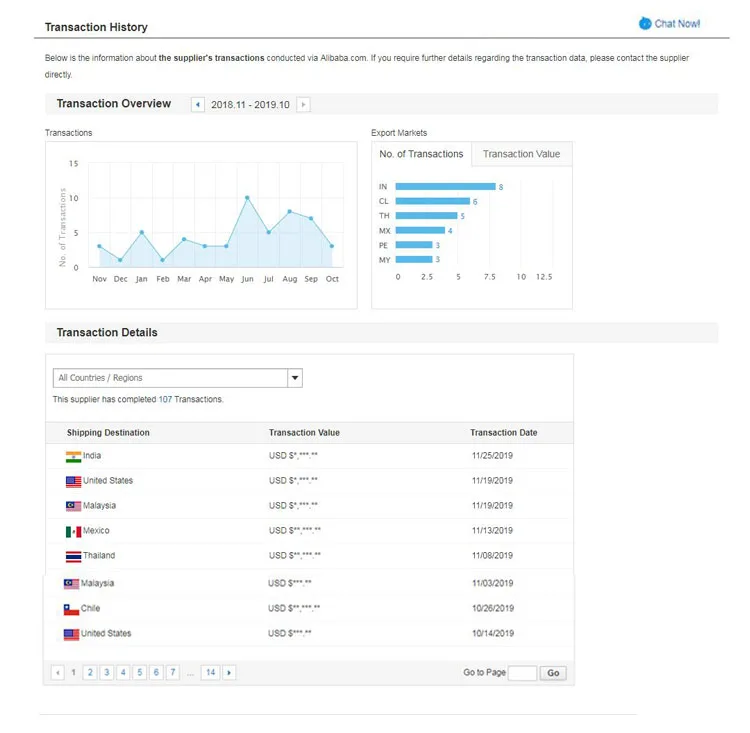This screenshot has height=733, width=750.
Task: Click next page arrow in pagination
Action: (230, 673)
